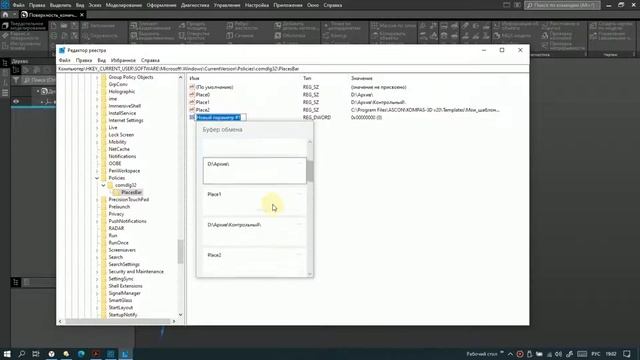
Task: Open taskbar search magnifier
Action: coord(22,354)
